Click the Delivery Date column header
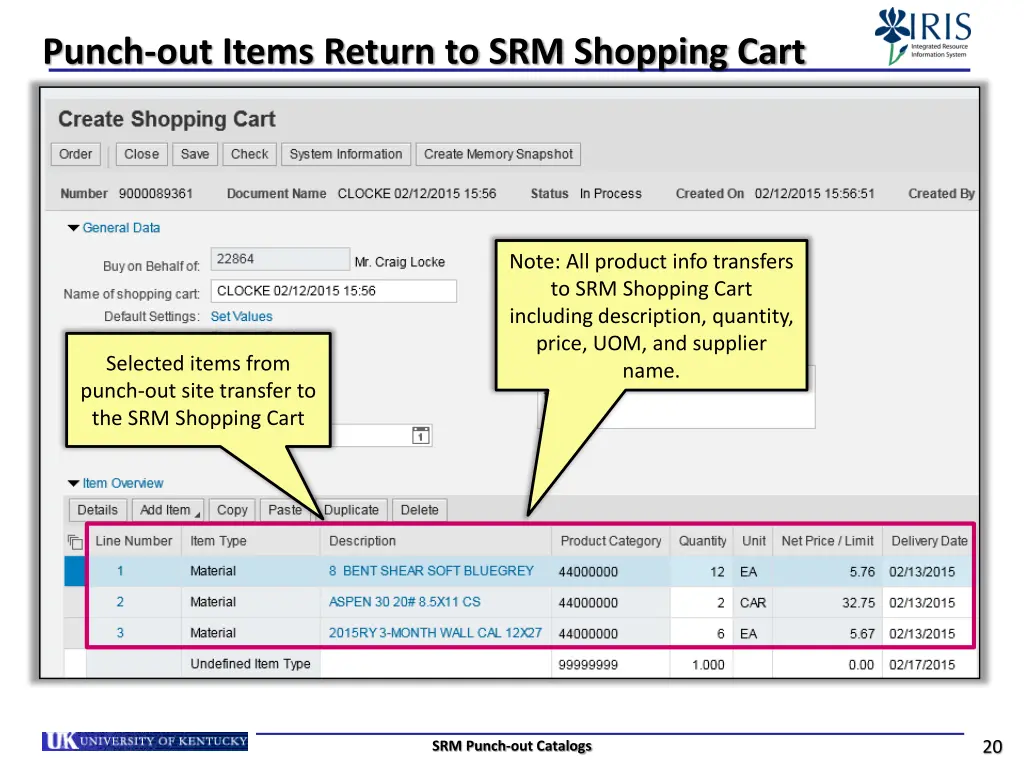This screenshot has height=768, width=1024. pos(929,541)
